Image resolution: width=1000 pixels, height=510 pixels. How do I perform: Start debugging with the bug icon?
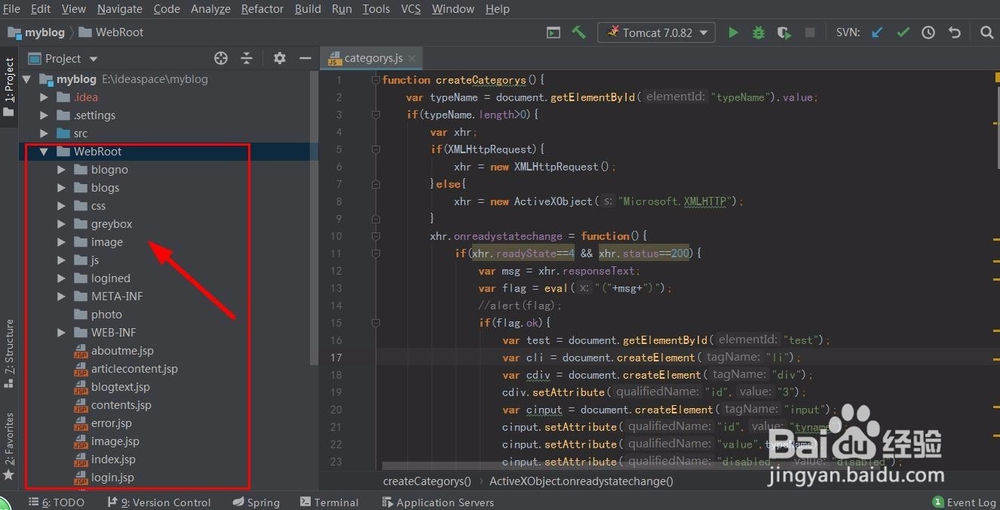coord(758,33)
